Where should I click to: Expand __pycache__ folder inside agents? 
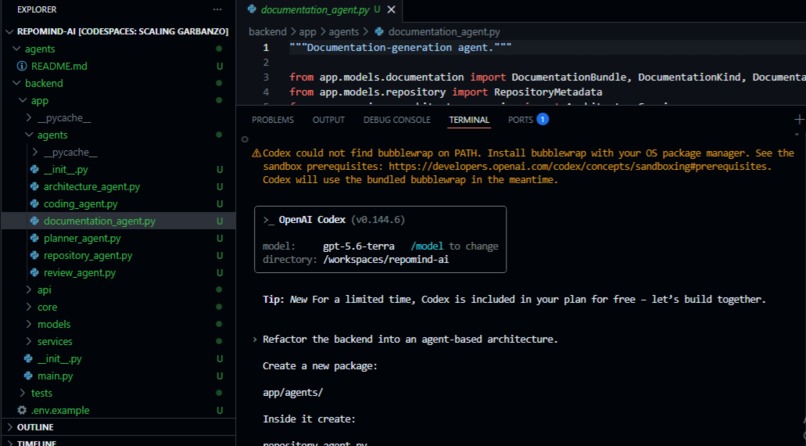pos(35,152)
